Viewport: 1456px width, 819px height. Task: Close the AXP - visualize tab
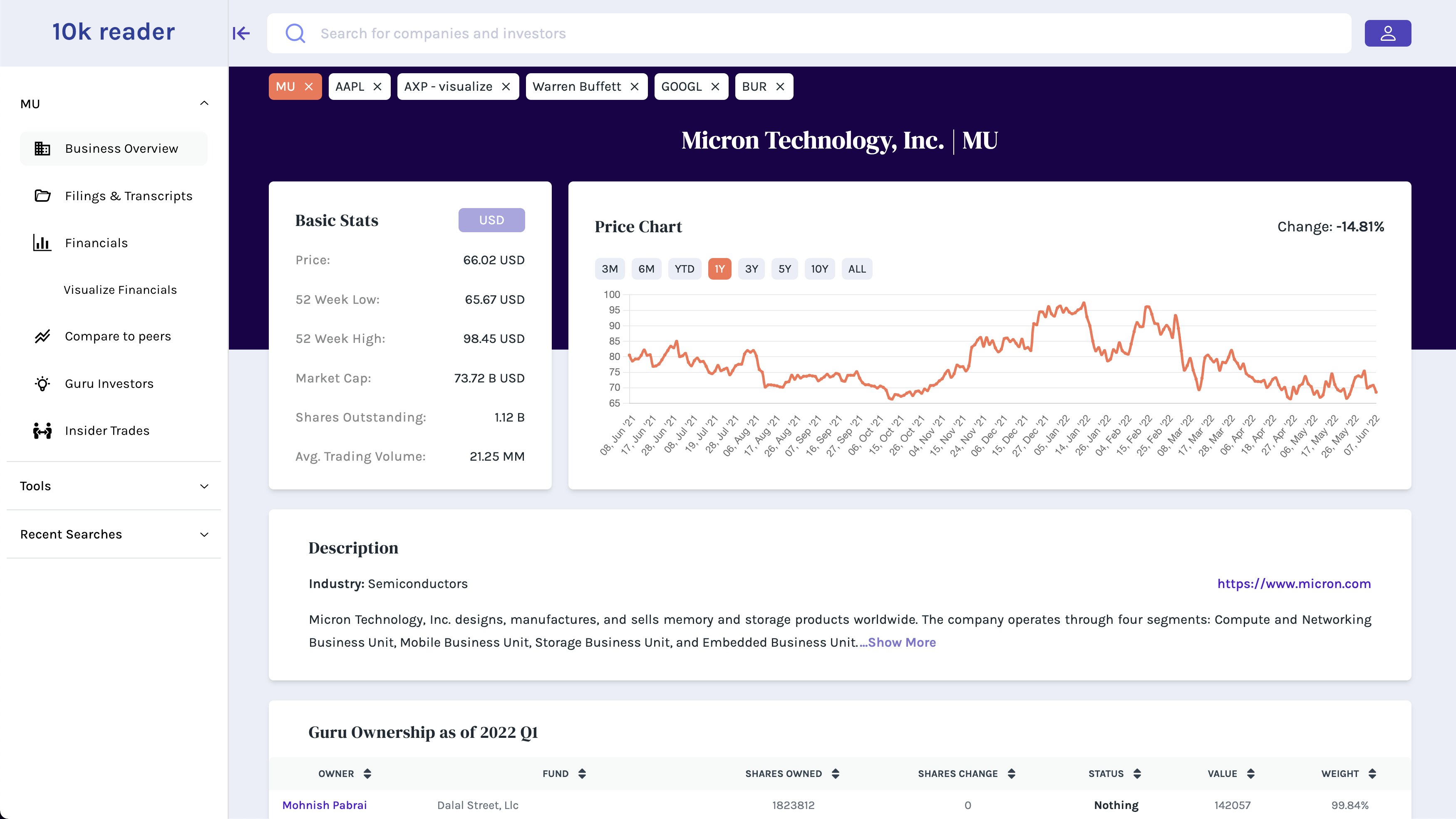pos(506,87)
